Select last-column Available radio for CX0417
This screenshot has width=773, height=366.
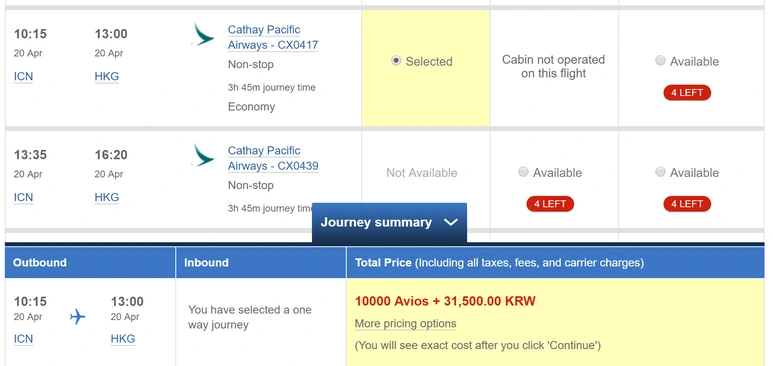[x=660, y=61]
